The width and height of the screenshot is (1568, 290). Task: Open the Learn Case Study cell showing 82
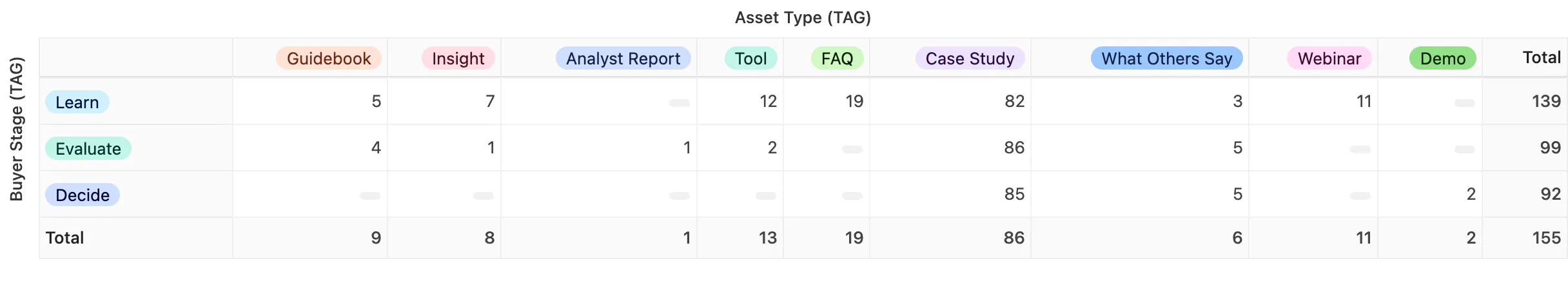(x=1014, y=101)
